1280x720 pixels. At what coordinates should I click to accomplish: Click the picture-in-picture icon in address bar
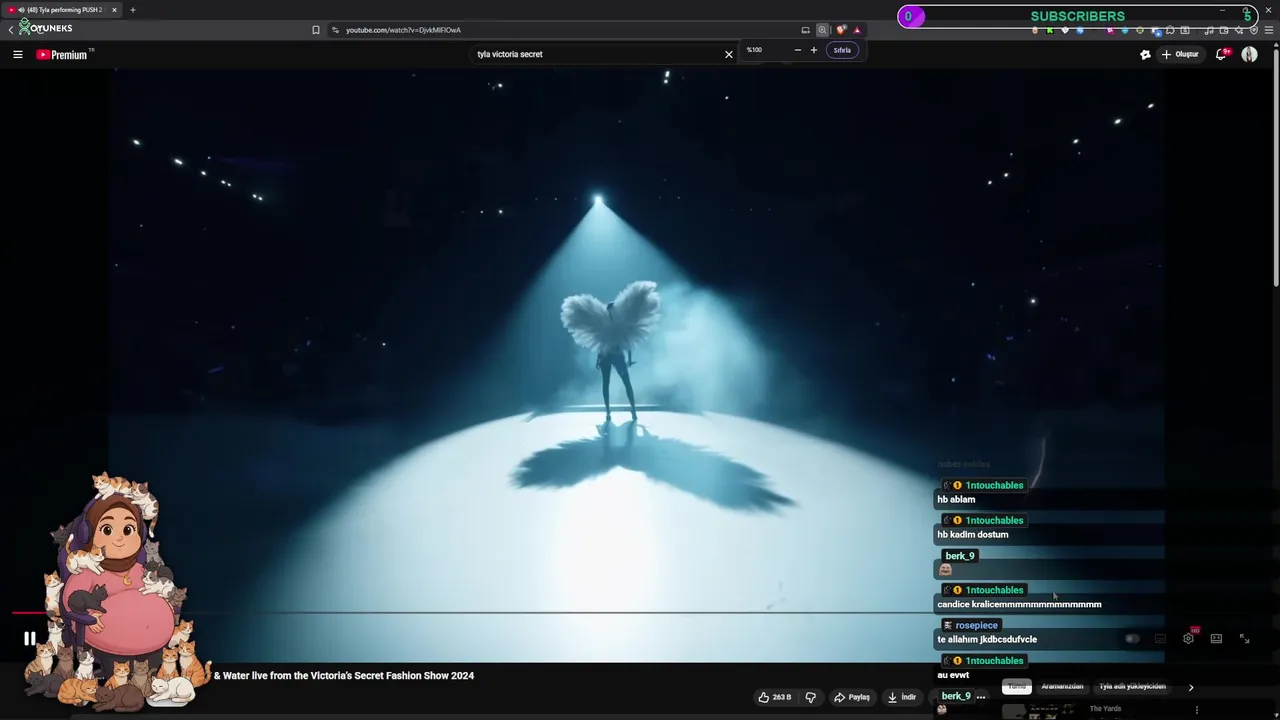(805, 30)
